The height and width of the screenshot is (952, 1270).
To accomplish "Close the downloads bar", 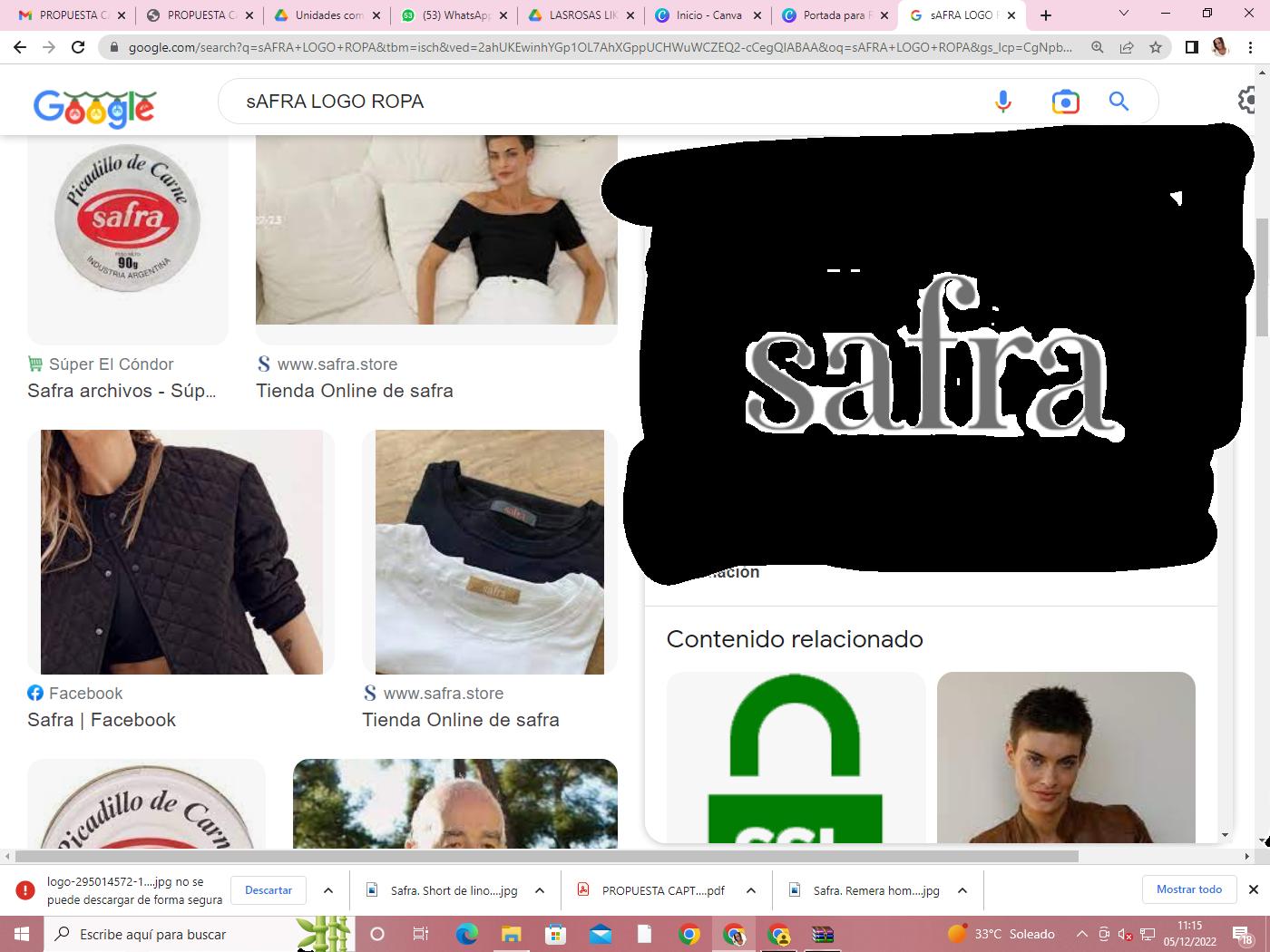I will pos(1254,889).
